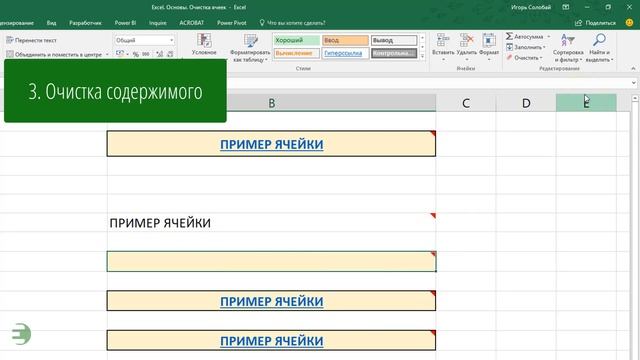
Task: Click the Insert cells (Вставить) icon
Action: point(442,41)
